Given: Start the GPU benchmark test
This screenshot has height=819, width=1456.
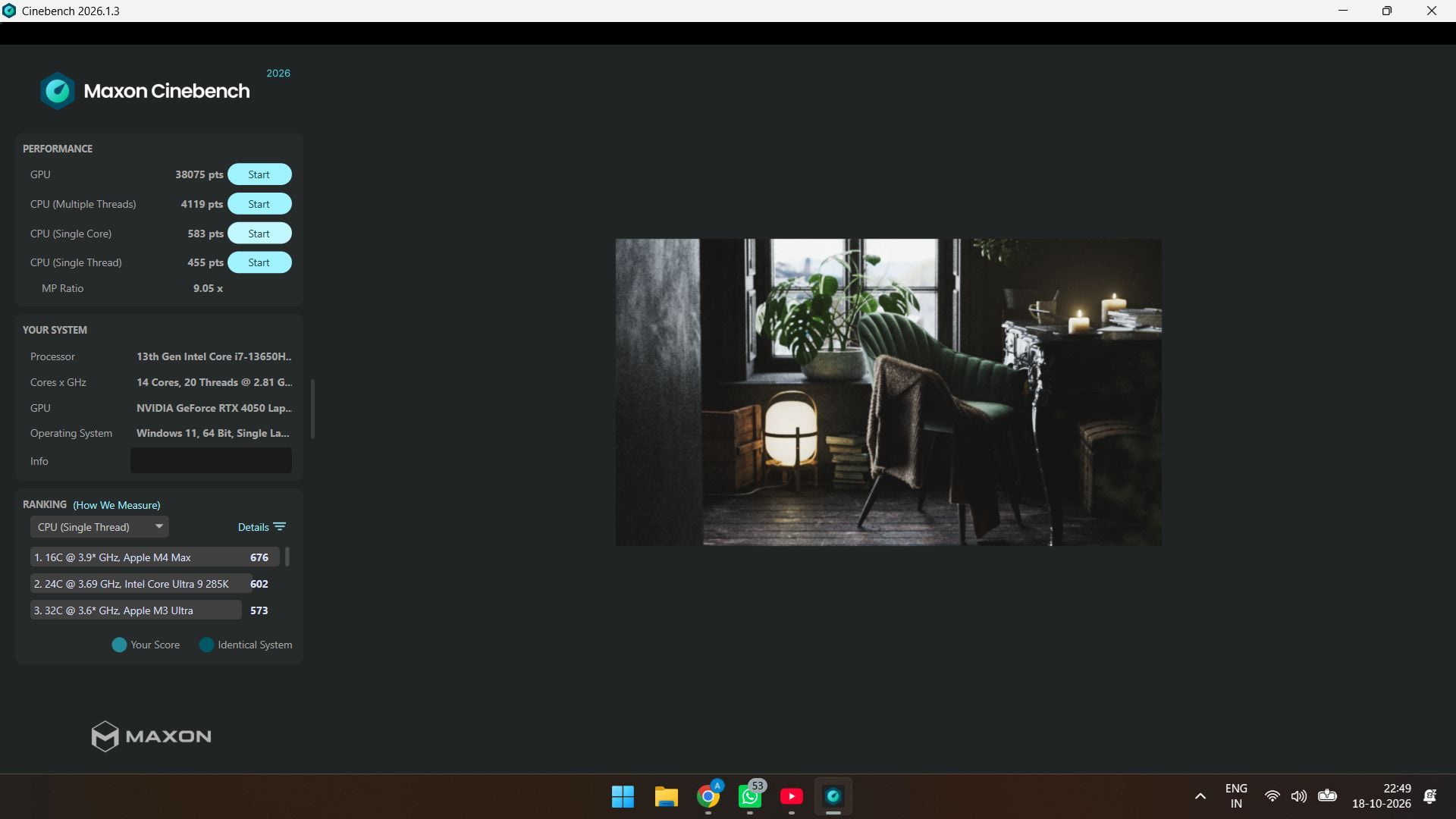Looking at the screenshot, I should (x=259, y=174).
